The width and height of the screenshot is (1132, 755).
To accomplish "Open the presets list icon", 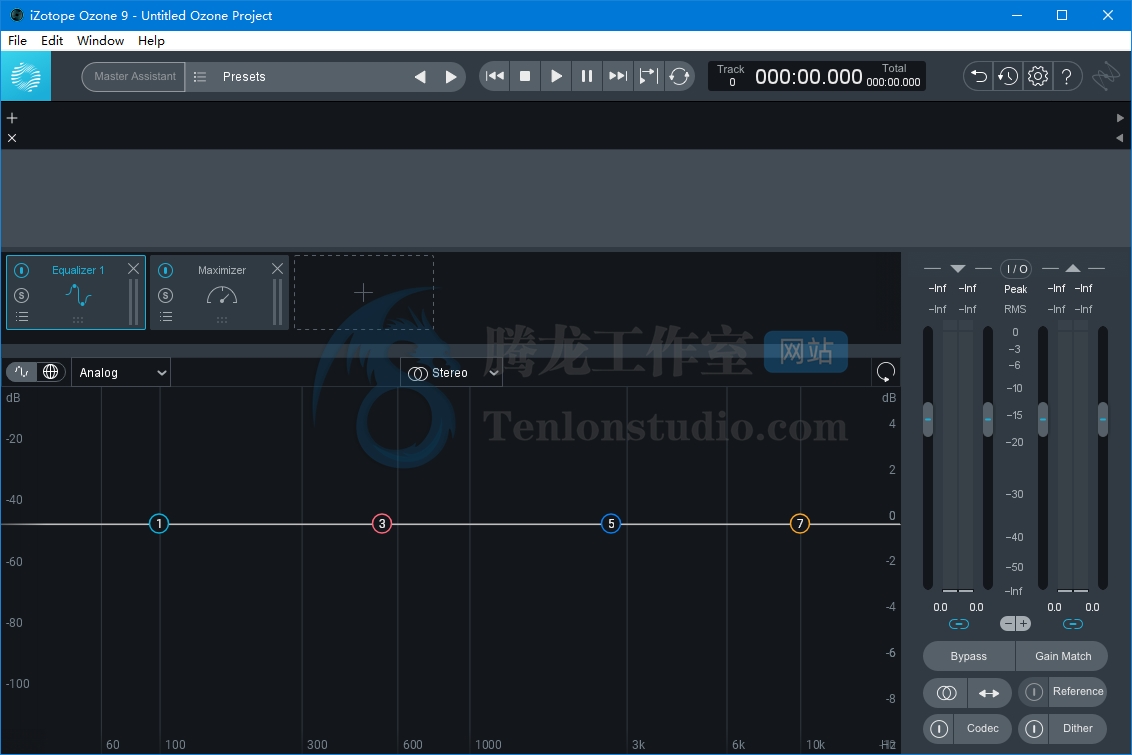I will [200, 77].
